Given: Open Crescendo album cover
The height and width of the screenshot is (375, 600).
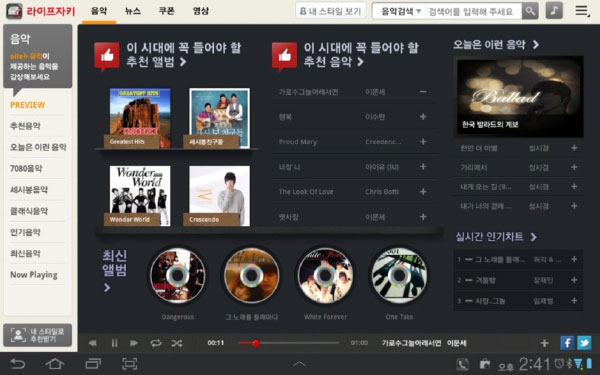Looking at the screenshot, I should click(219, 196).
